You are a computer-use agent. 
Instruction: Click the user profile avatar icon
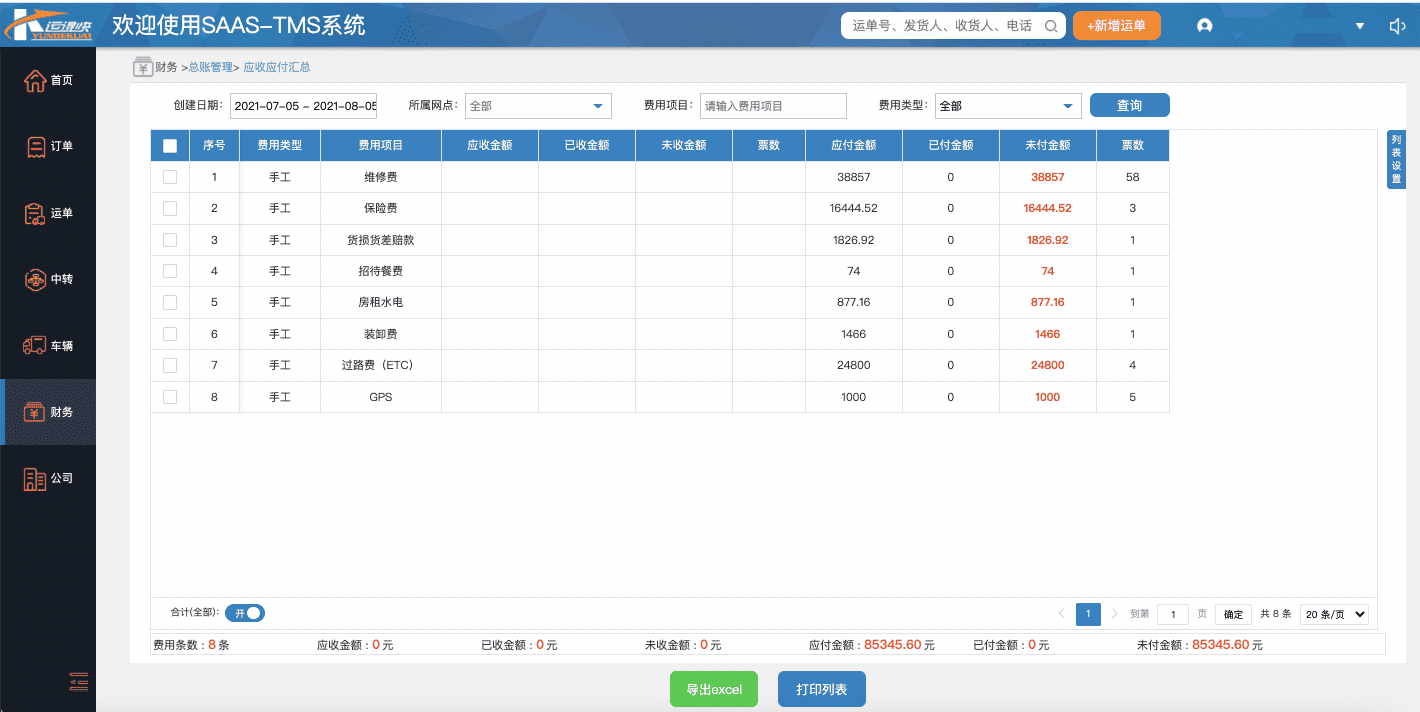tap(1204, 26)
